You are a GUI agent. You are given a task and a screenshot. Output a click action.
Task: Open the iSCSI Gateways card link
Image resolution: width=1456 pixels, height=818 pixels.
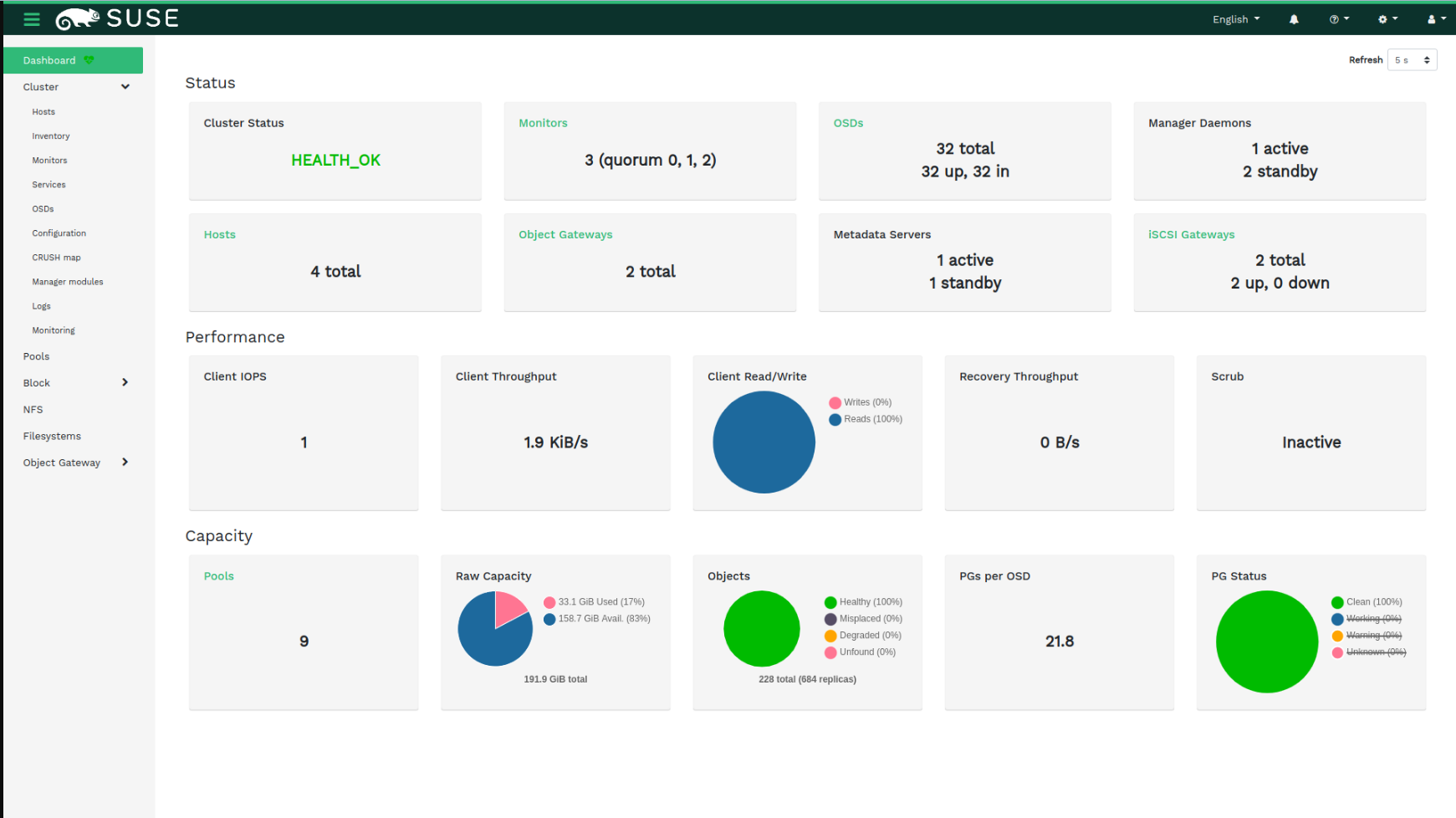pos(1191,235)
